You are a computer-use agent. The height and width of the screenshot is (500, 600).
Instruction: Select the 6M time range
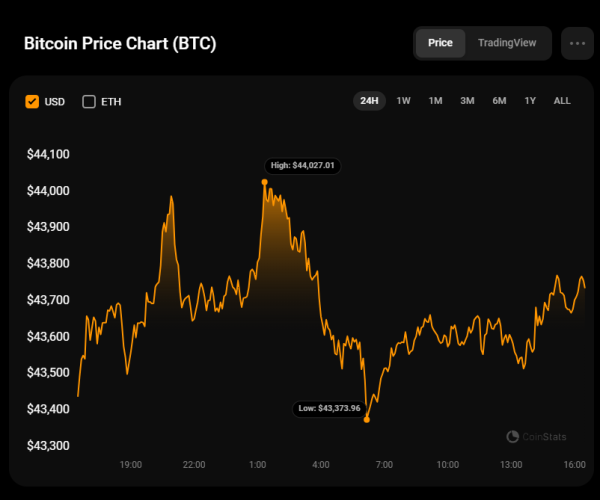[x=499, y=101]
